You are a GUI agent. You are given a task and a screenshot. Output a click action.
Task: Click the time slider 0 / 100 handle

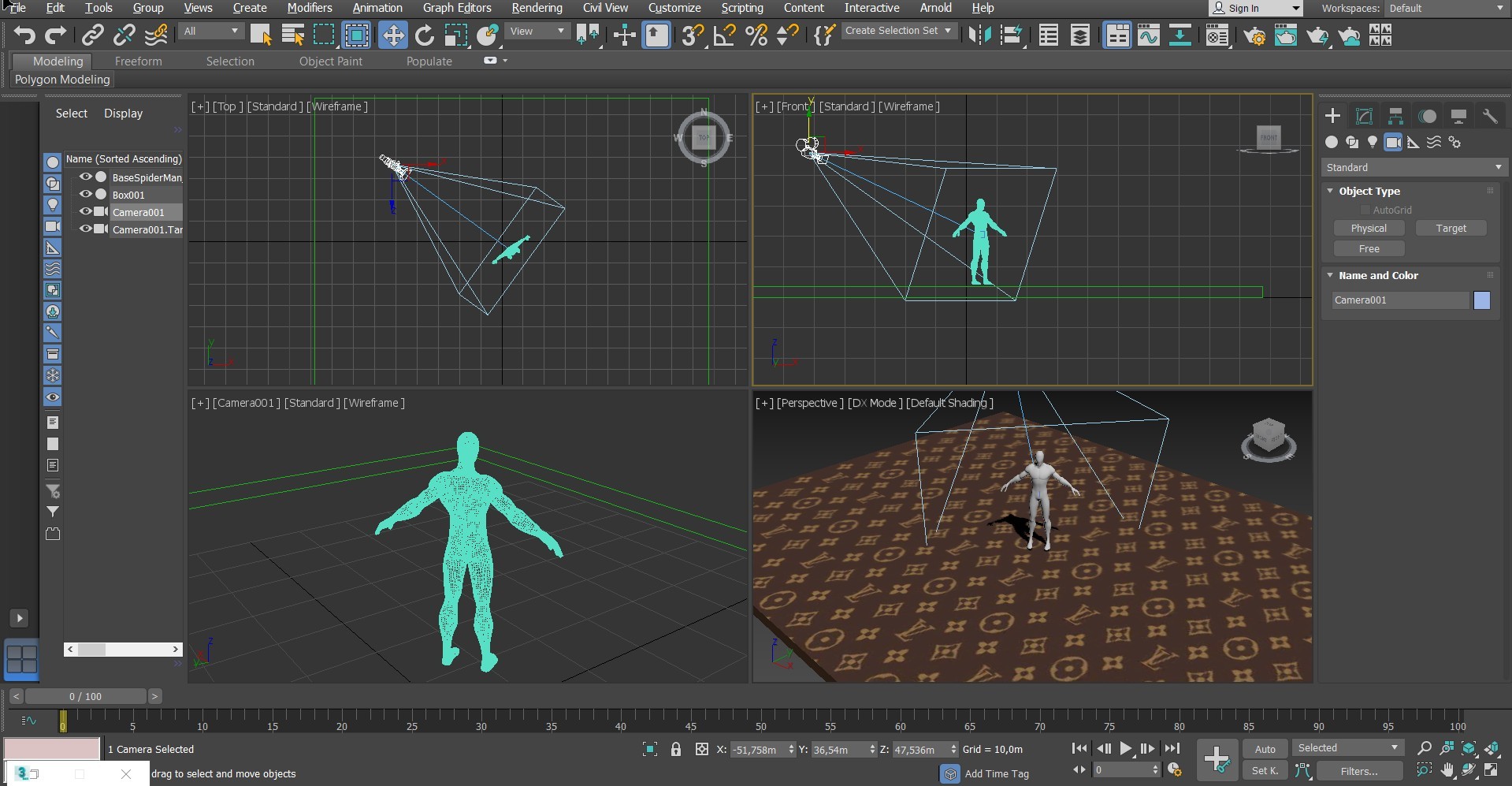coord(85,696)
